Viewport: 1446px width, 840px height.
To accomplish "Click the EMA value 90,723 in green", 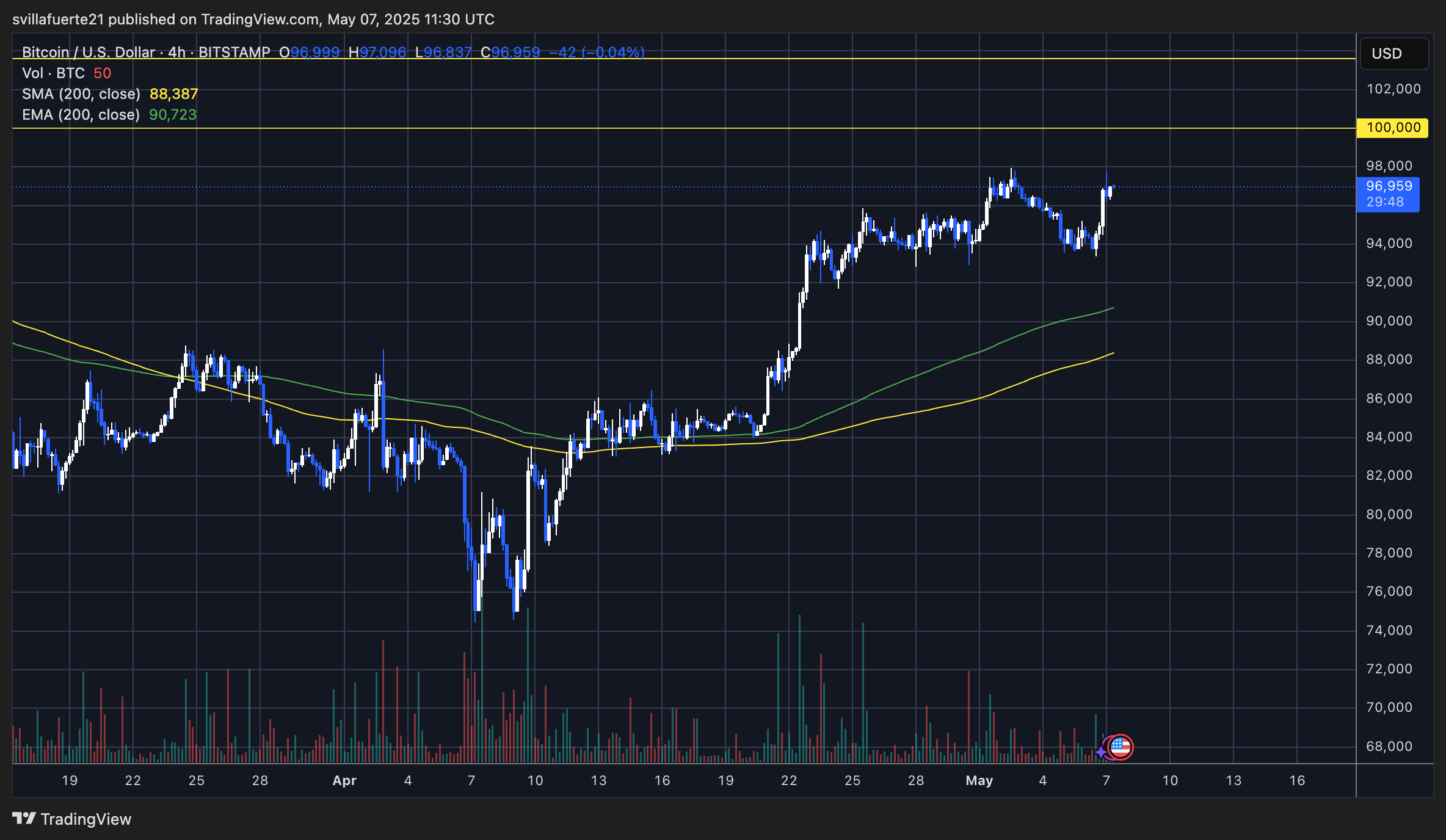I will tap(173, 115).
